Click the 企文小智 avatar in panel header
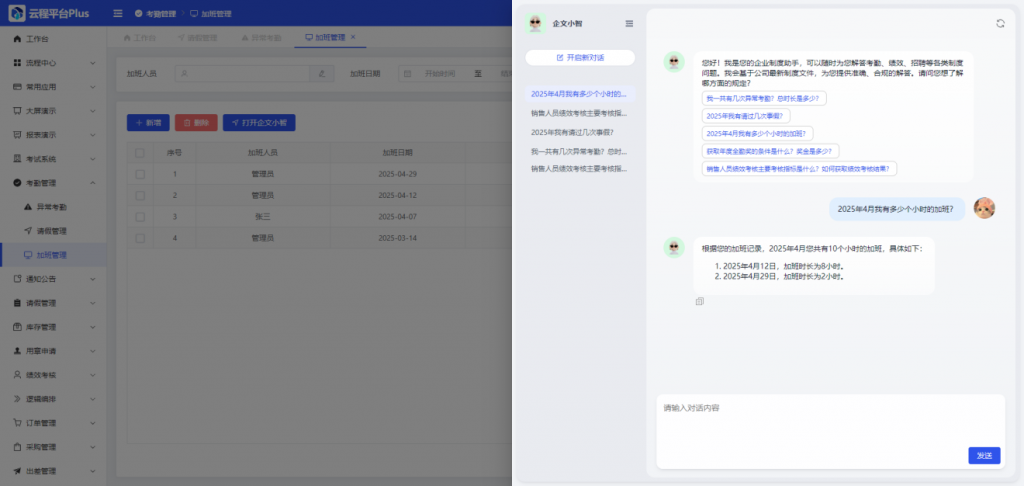 coord(536,24)
